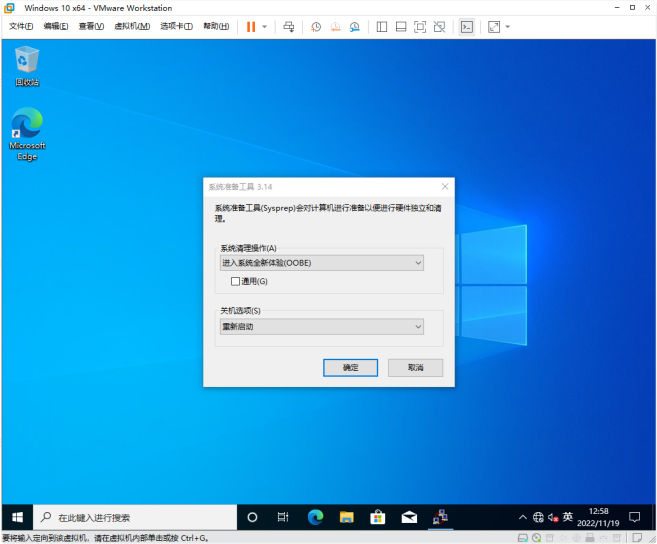Open the Recycle Bin desktop icon
Image resolution: width=657 pixels, height=544 pixels.
tap(27, 66)
